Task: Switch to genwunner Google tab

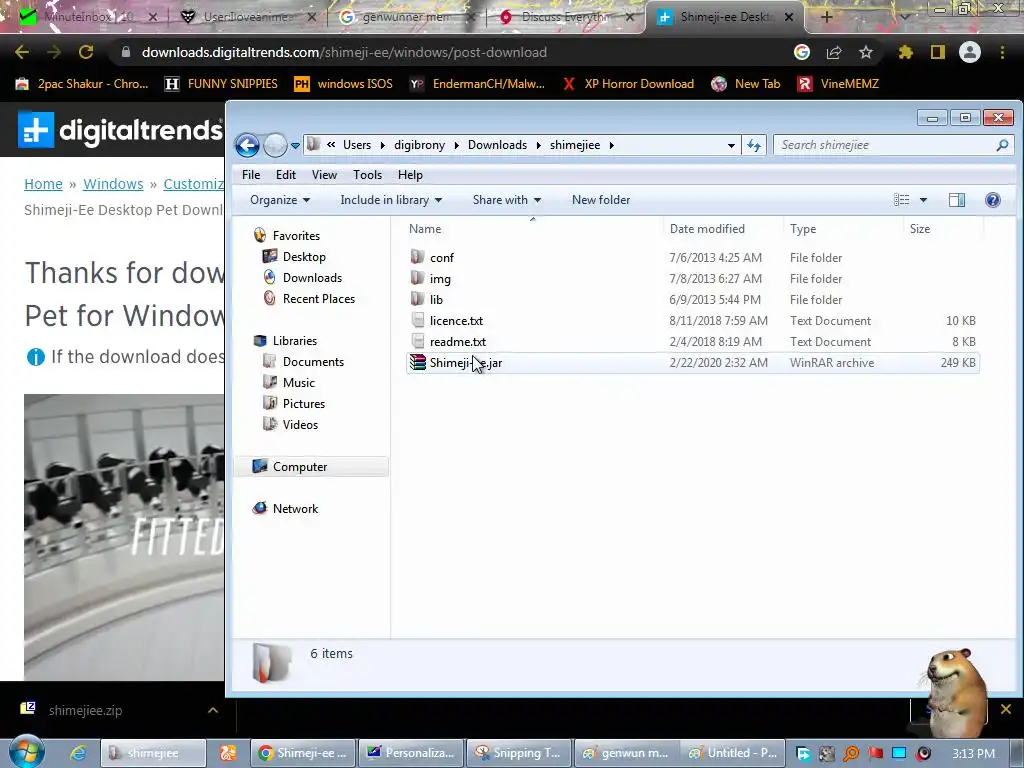Action: [405, 17]
